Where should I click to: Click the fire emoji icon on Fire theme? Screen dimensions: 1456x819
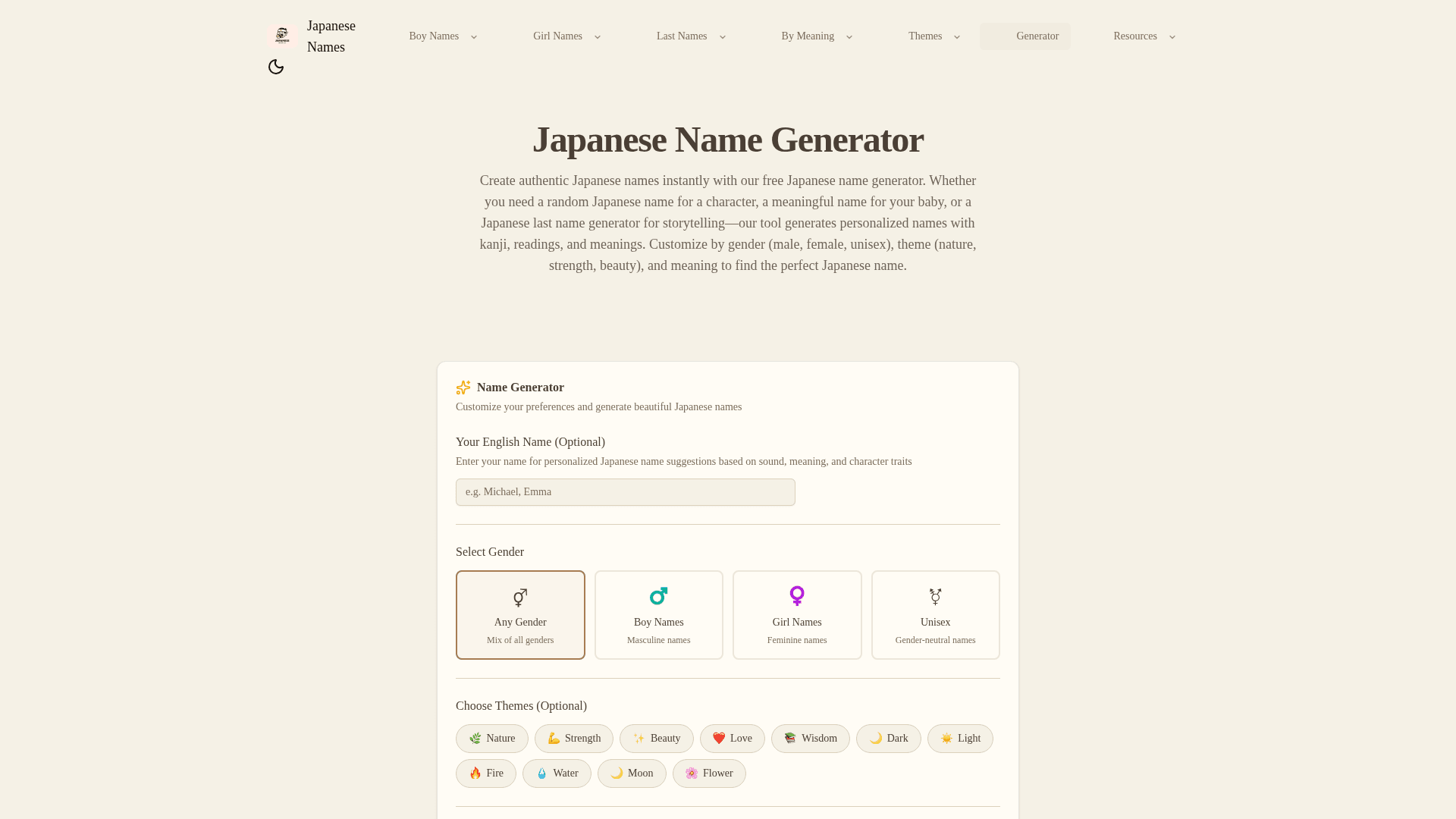point(475,773)
